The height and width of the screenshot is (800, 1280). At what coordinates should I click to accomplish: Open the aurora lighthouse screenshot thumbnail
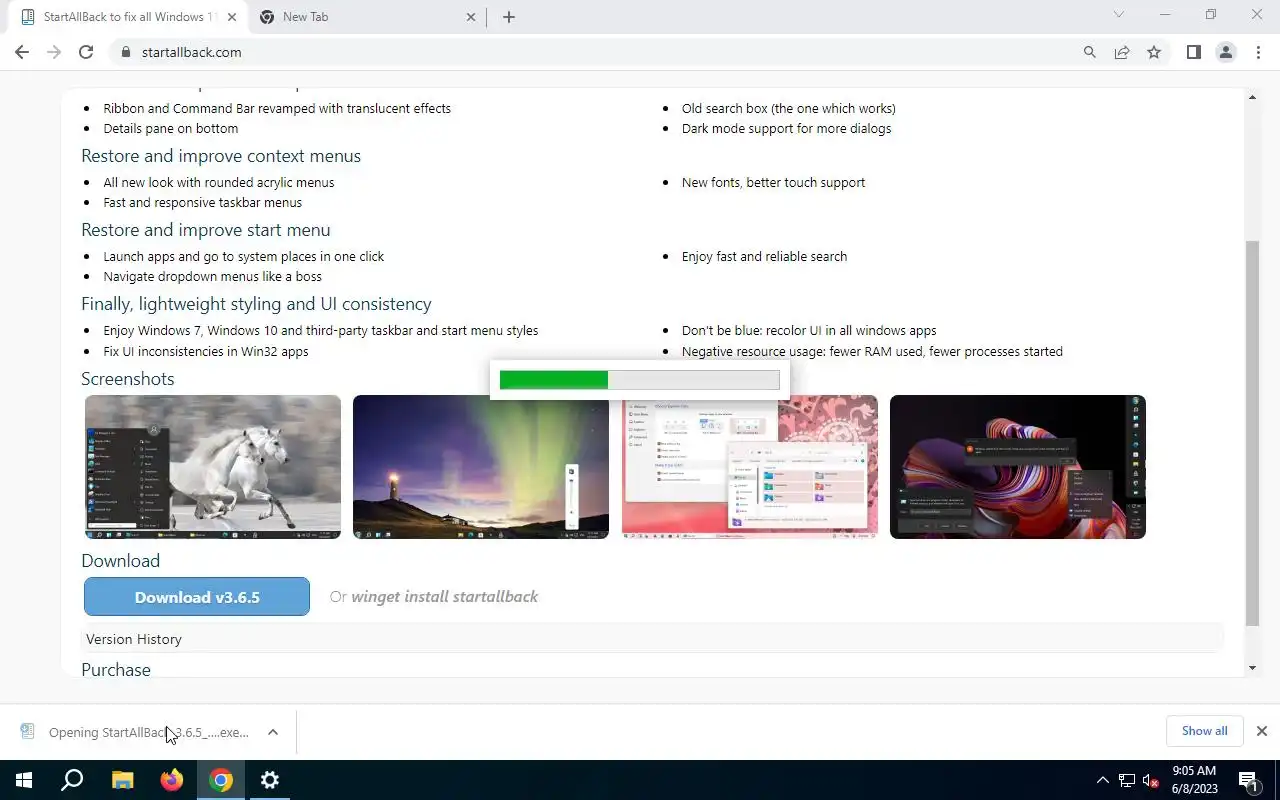tap(481, 467)
